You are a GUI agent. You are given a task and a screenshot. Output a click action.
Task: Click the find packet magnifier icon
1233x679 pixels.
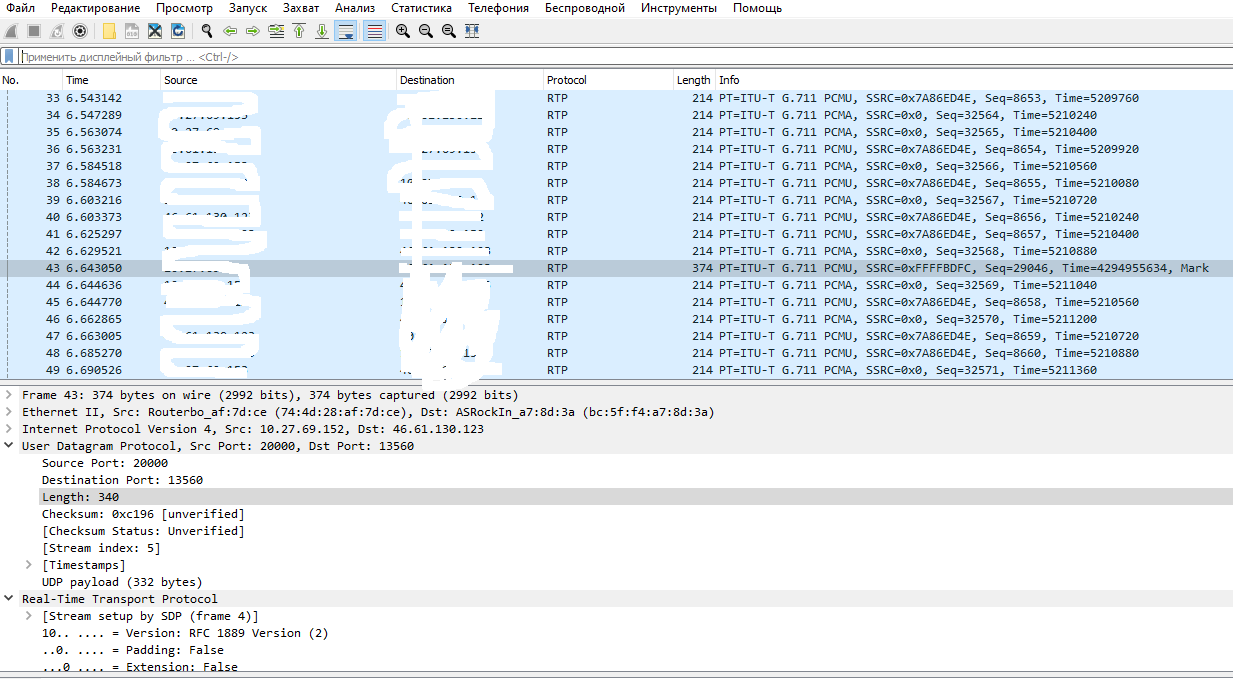click(207, 31)
